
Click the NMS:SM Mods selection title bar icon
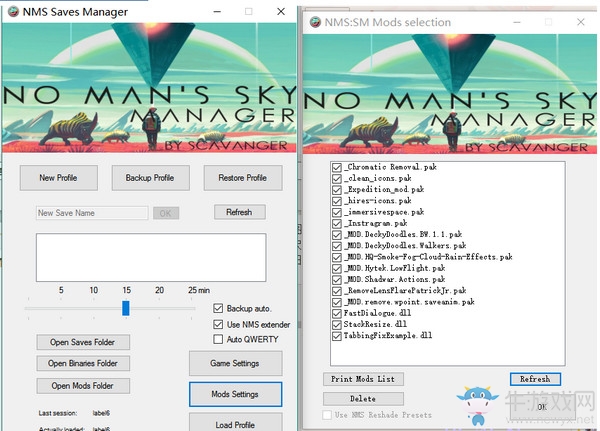(x=315, y=22)
